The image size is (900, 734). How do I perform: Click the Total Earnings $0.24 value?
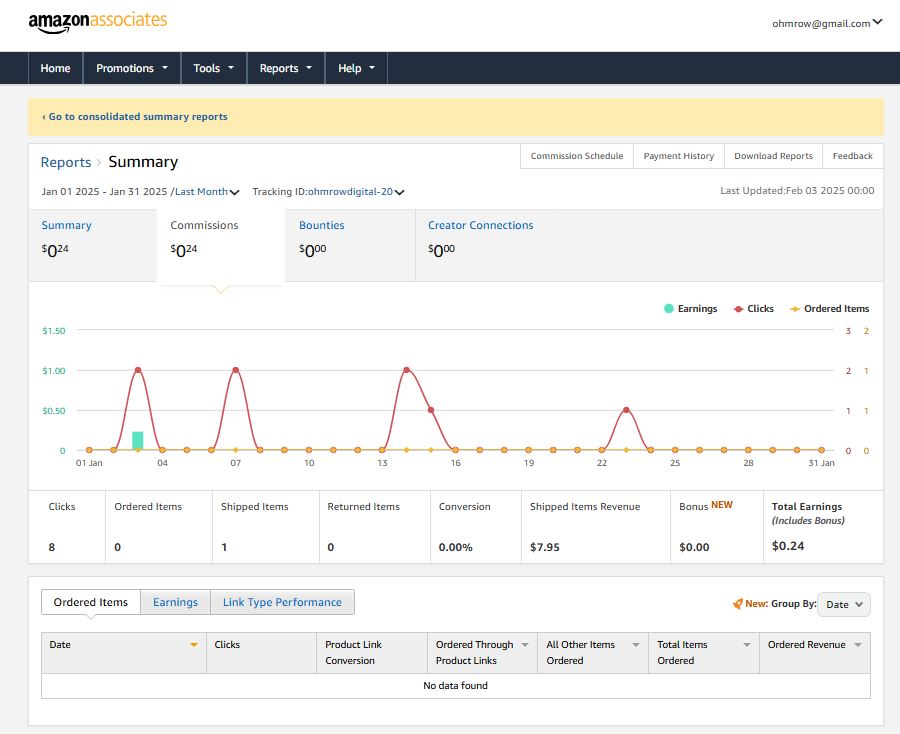pos(788,546)
